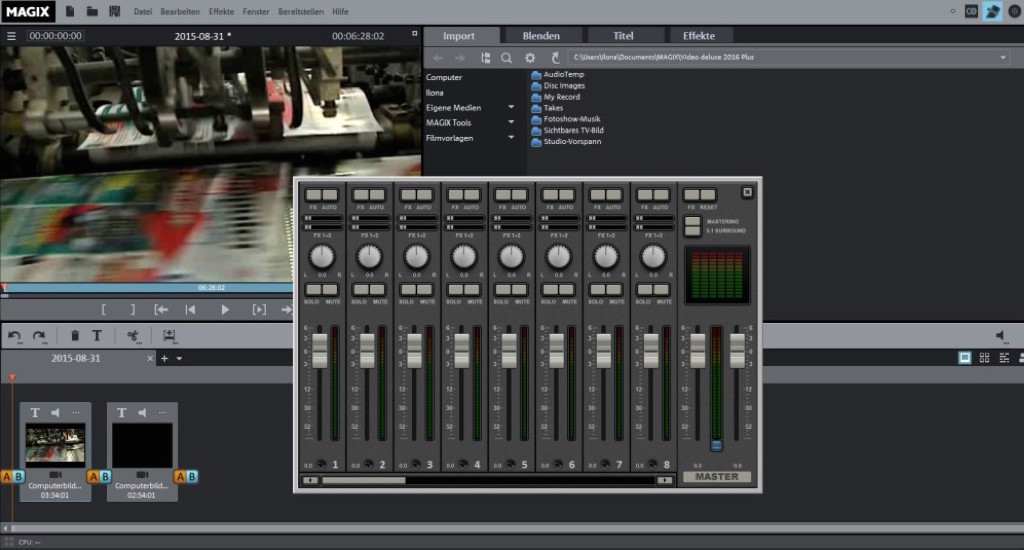This screenshot has width=1024, height=550.
Task: Select the scissors cut tool
Action: tap(133, 336)
